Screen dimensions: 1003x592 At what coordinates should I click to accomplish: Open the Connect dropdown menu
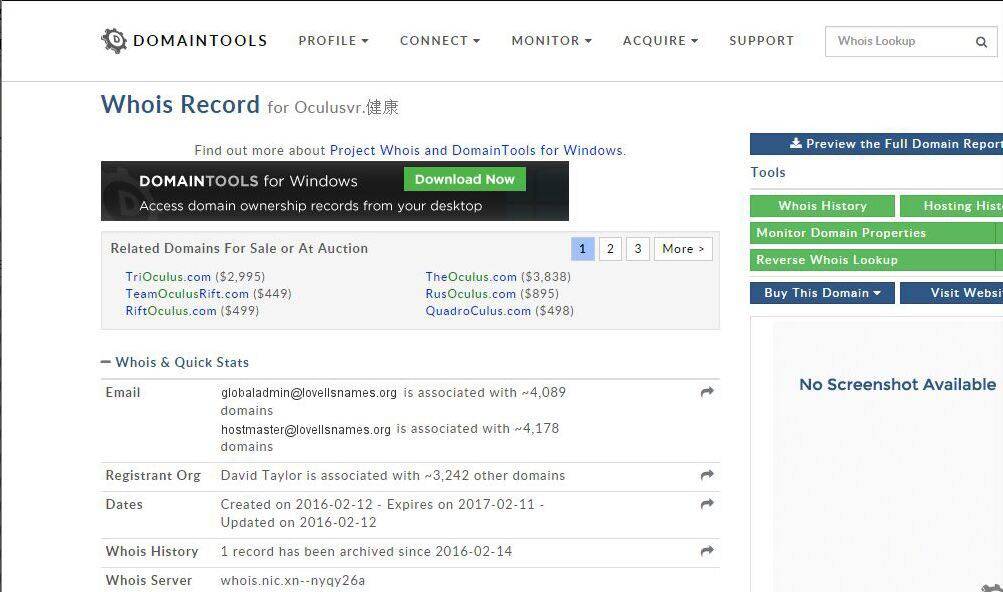pos(439,40)
